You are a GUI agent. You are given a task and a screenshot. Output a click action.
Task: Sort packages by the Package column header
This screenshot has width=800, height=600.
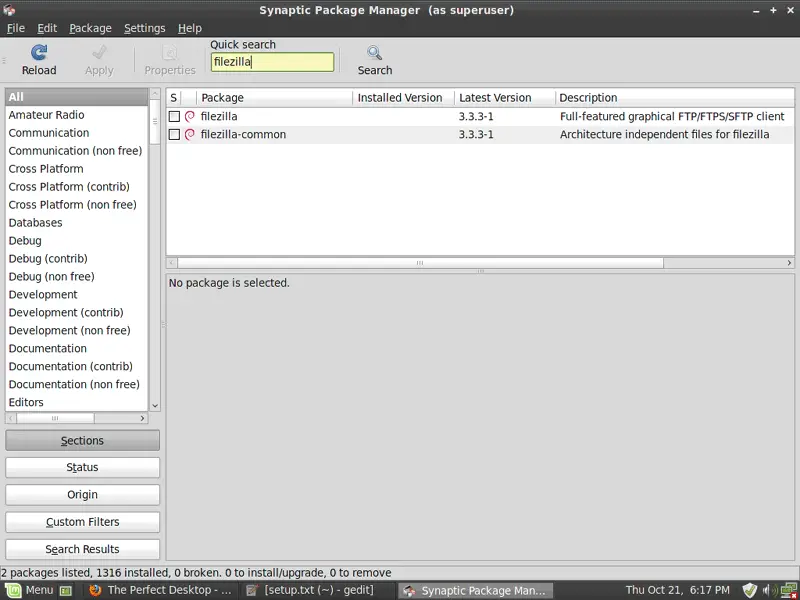tap(274, 97)
